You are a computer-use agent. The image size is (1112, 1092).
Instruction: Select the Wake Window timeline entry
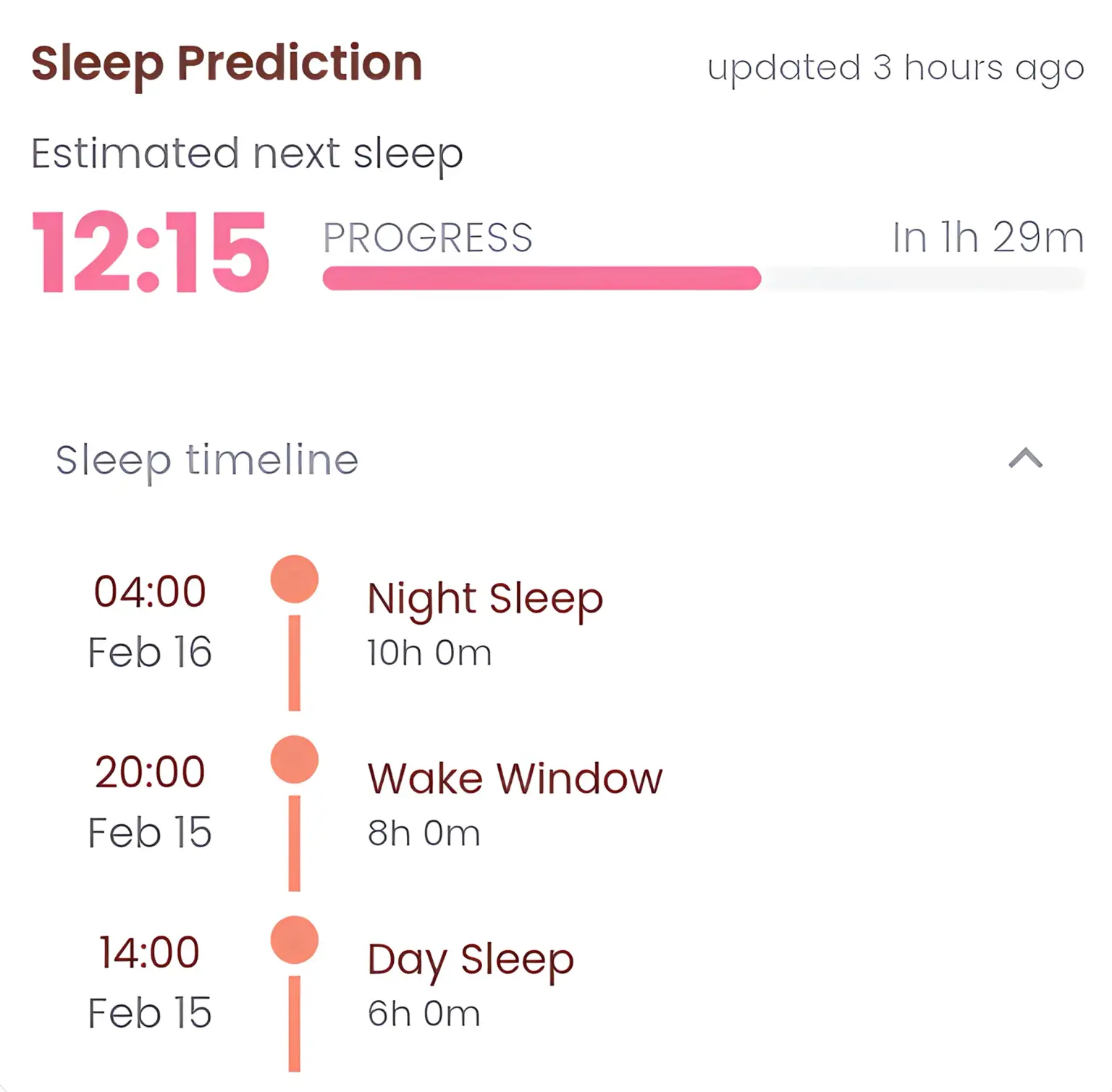click(x=515, y=777)
